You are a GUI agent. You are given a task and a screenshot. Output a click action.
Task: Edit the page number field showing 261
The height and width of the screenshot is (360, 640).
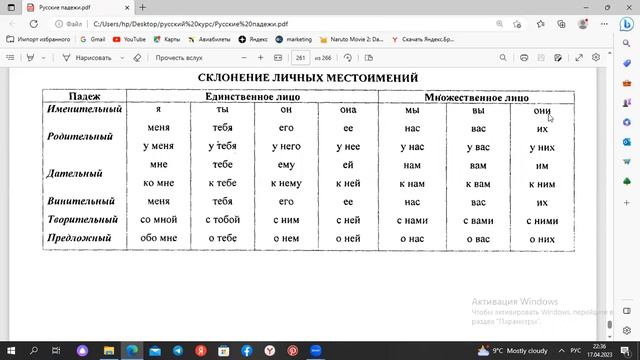(x=300, y=58)
